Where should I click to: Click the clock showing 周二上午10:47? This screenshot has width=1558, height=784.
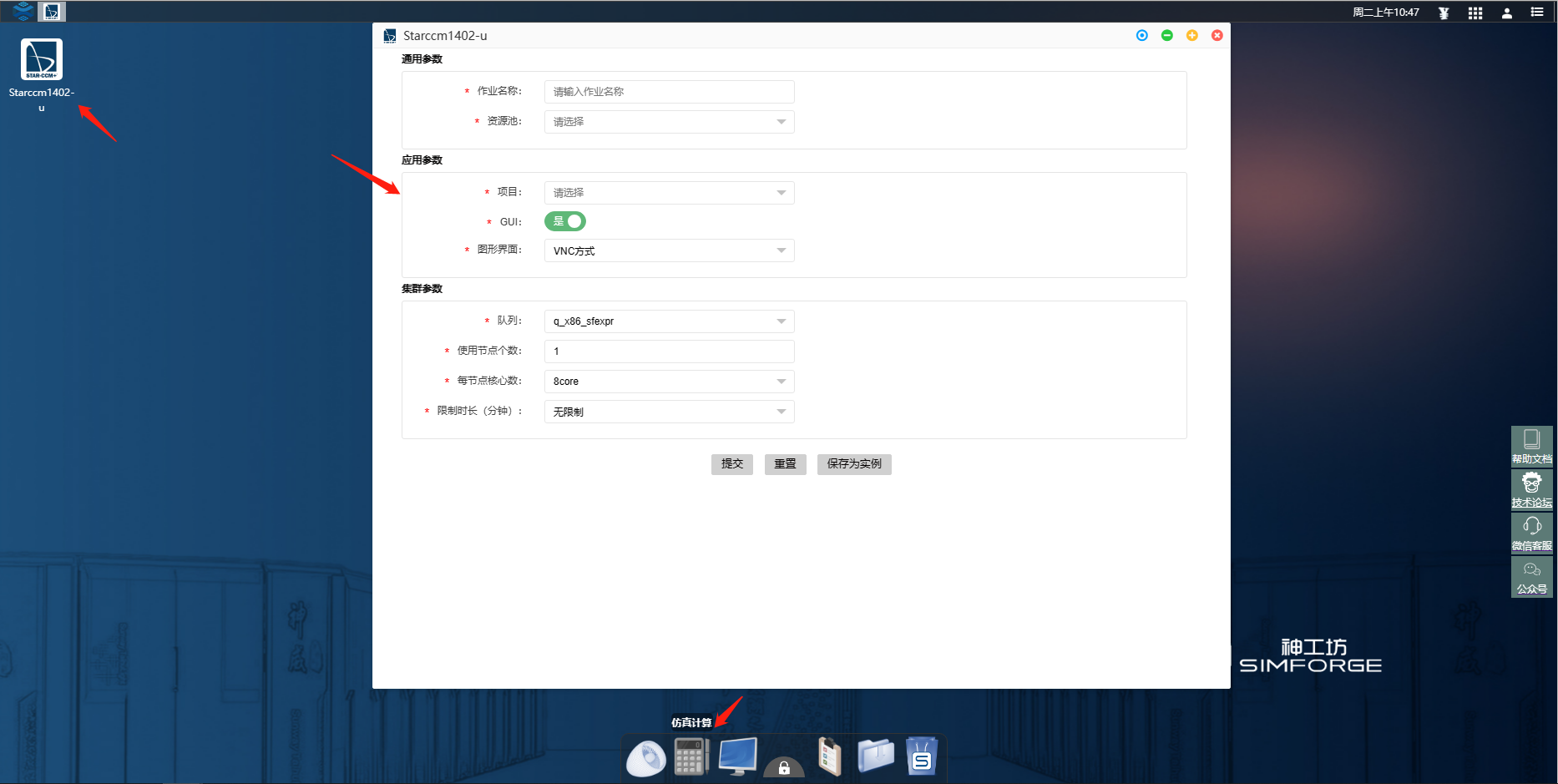tap(1386, 13)
